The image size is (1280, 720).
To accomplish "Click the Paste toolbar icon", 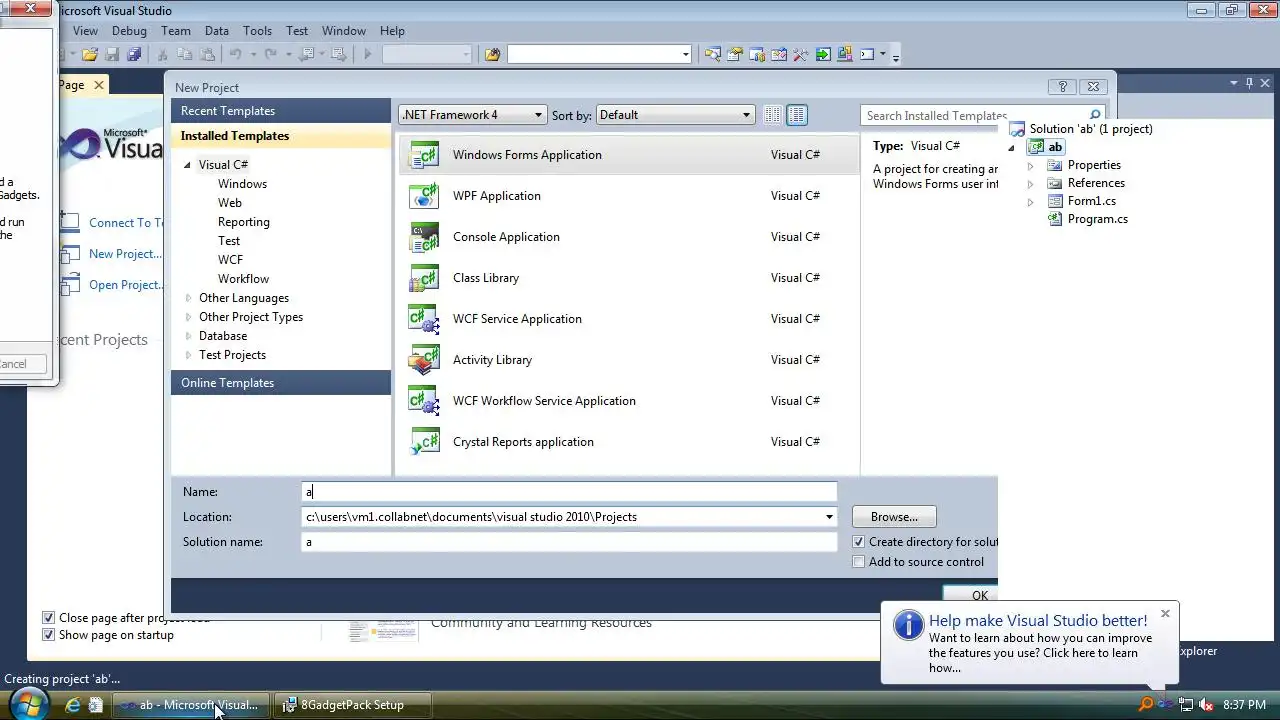I will pos(207,54).
